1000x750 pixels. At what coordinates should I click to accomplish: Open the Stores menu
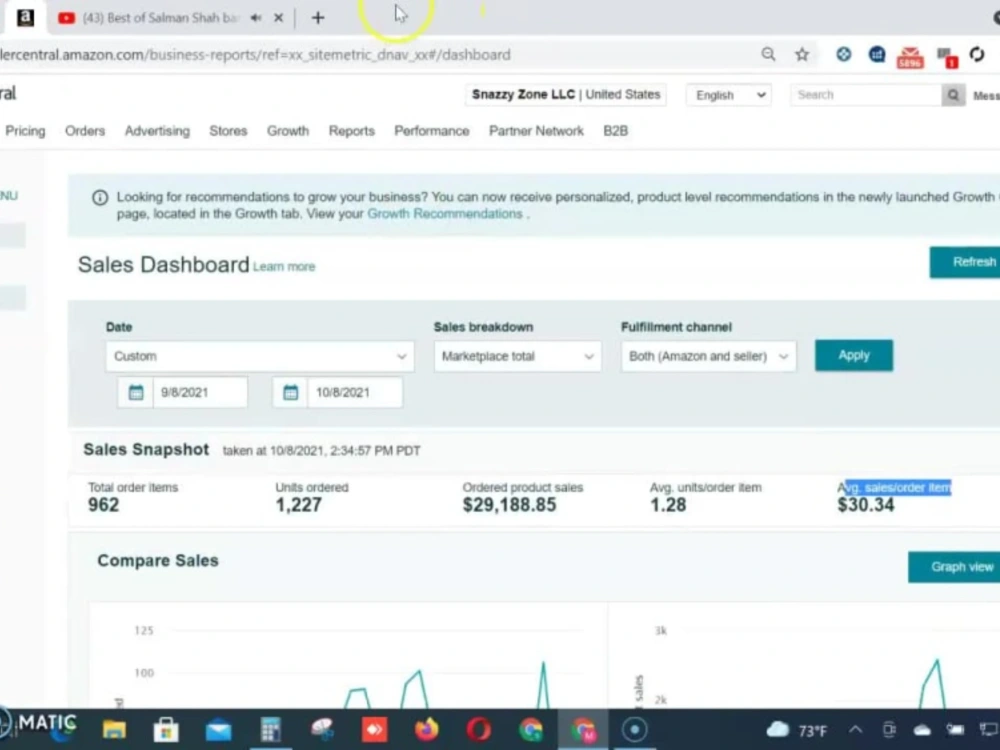(x=228, y=131)
